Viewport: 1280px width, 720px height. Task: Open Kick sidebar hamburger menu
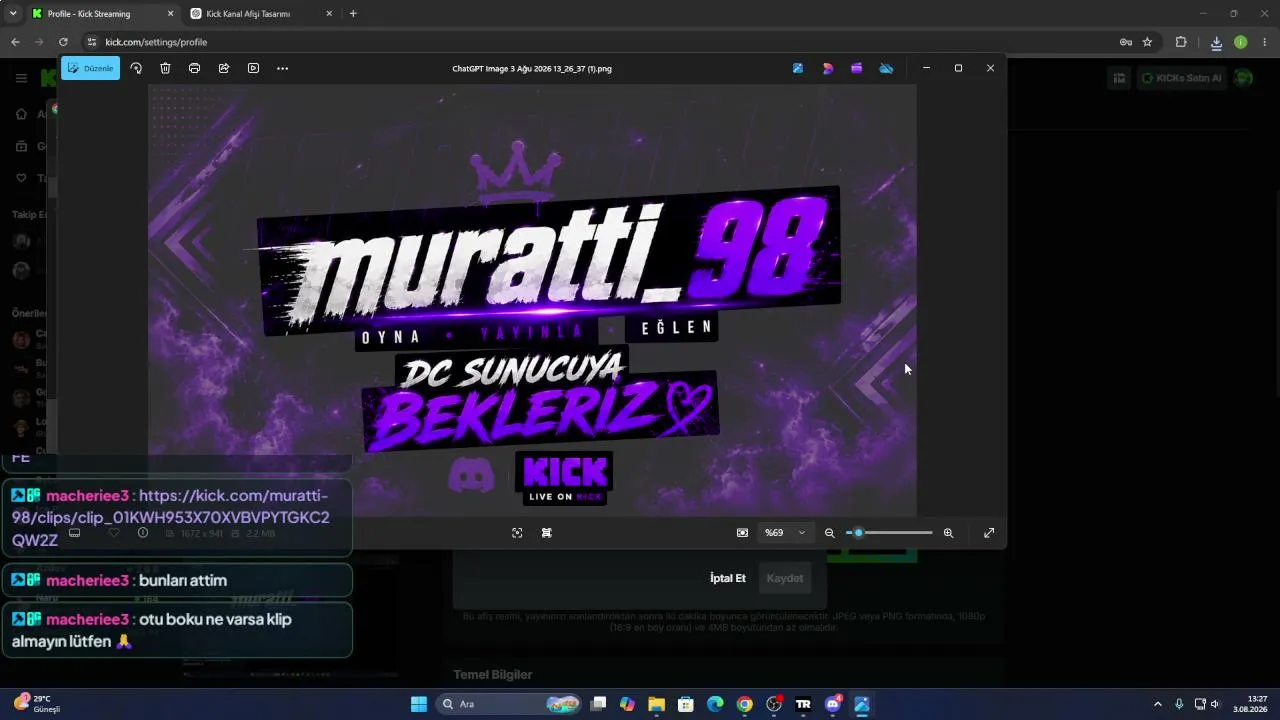pyautogui.click(x=21, y=78)
